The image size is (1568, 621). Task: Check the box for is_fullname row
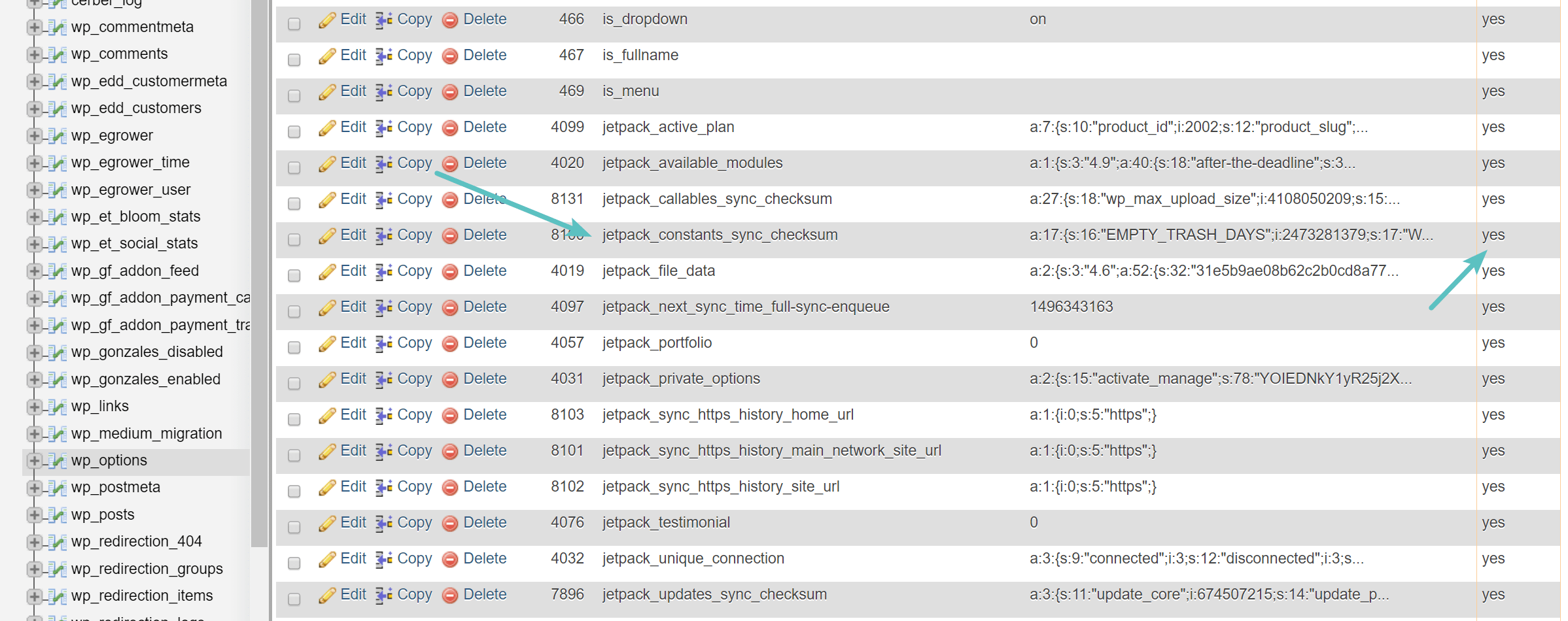click(x=294, y=59)
